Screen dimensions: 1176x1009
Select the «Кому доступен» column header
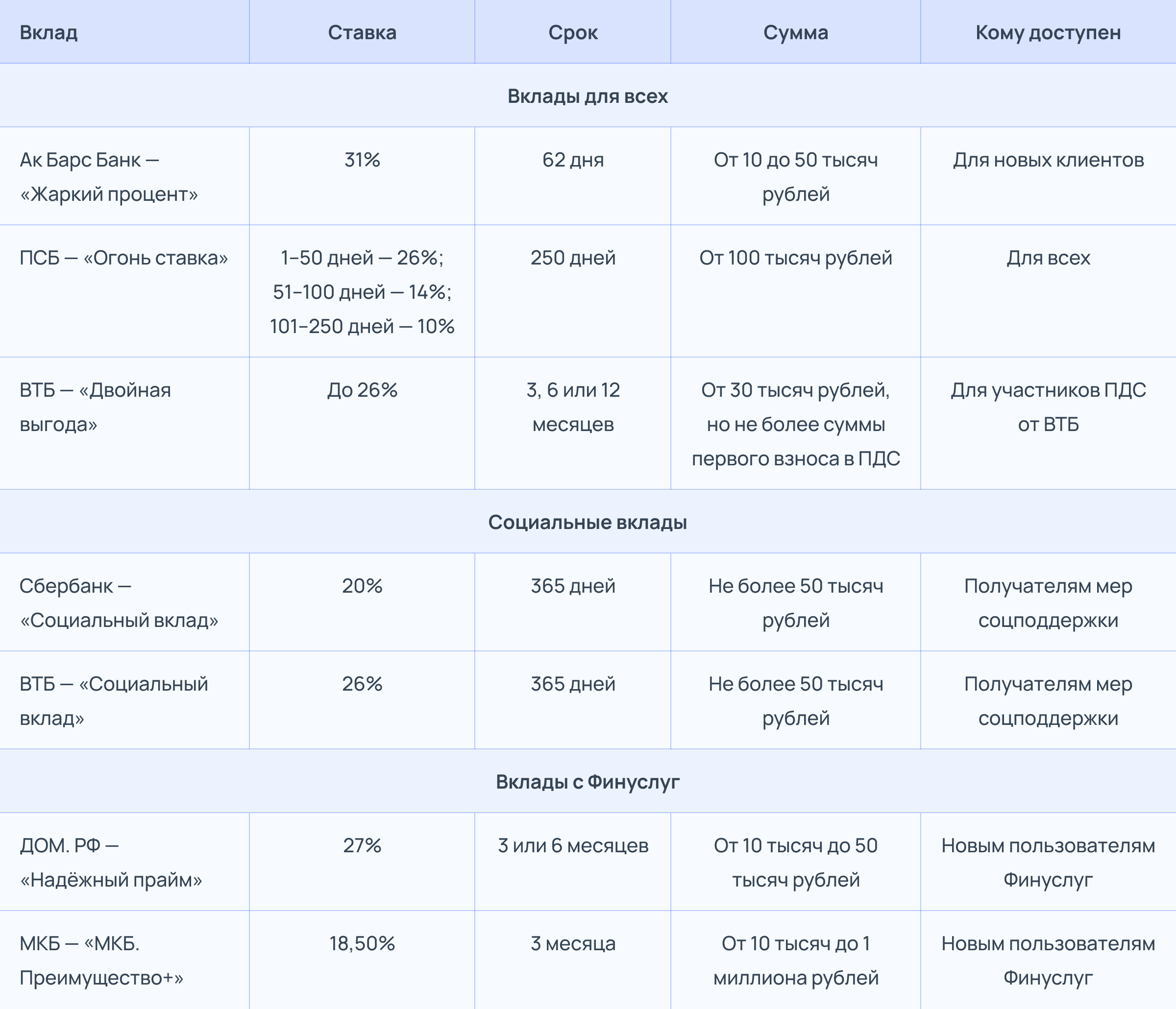(1048, 32)
